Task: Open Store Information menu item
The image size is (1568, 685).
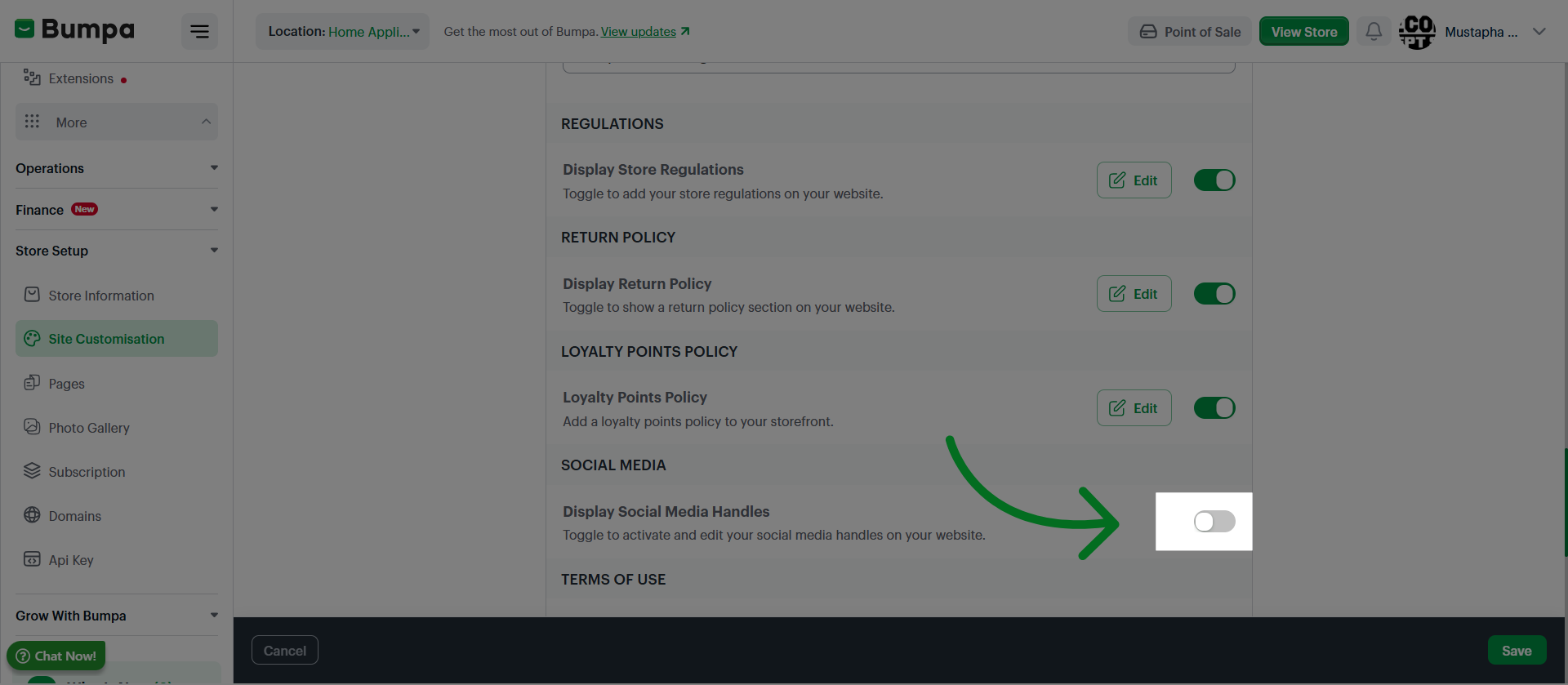Action: [x=117, y=296]
